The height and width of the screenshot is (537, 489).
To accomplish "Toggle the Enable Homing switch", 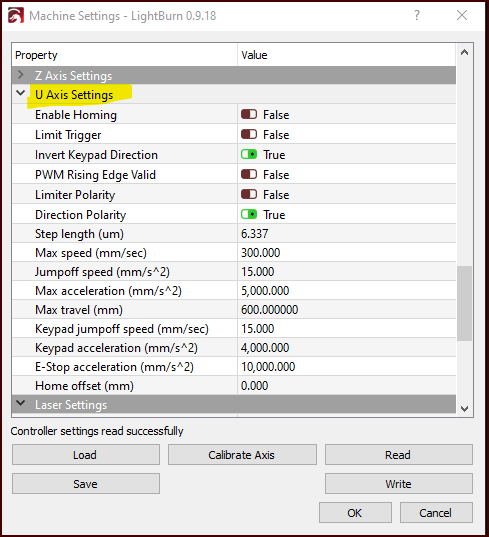I will [249, 114].
